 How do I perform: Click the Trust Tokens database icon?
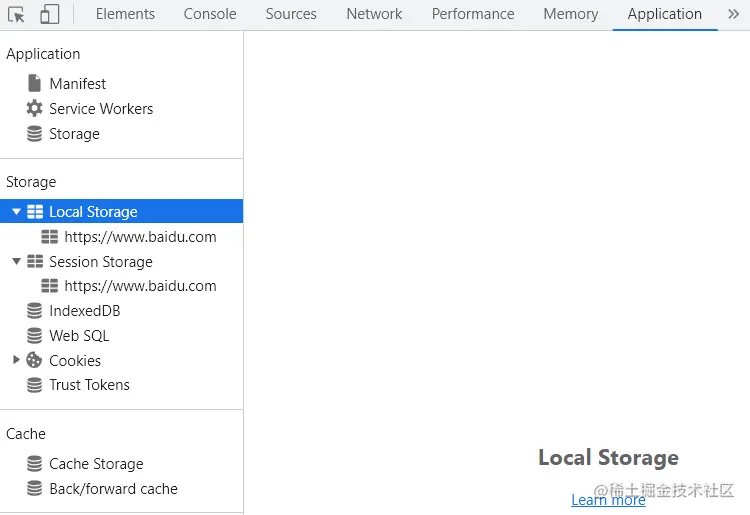point(34,384)
